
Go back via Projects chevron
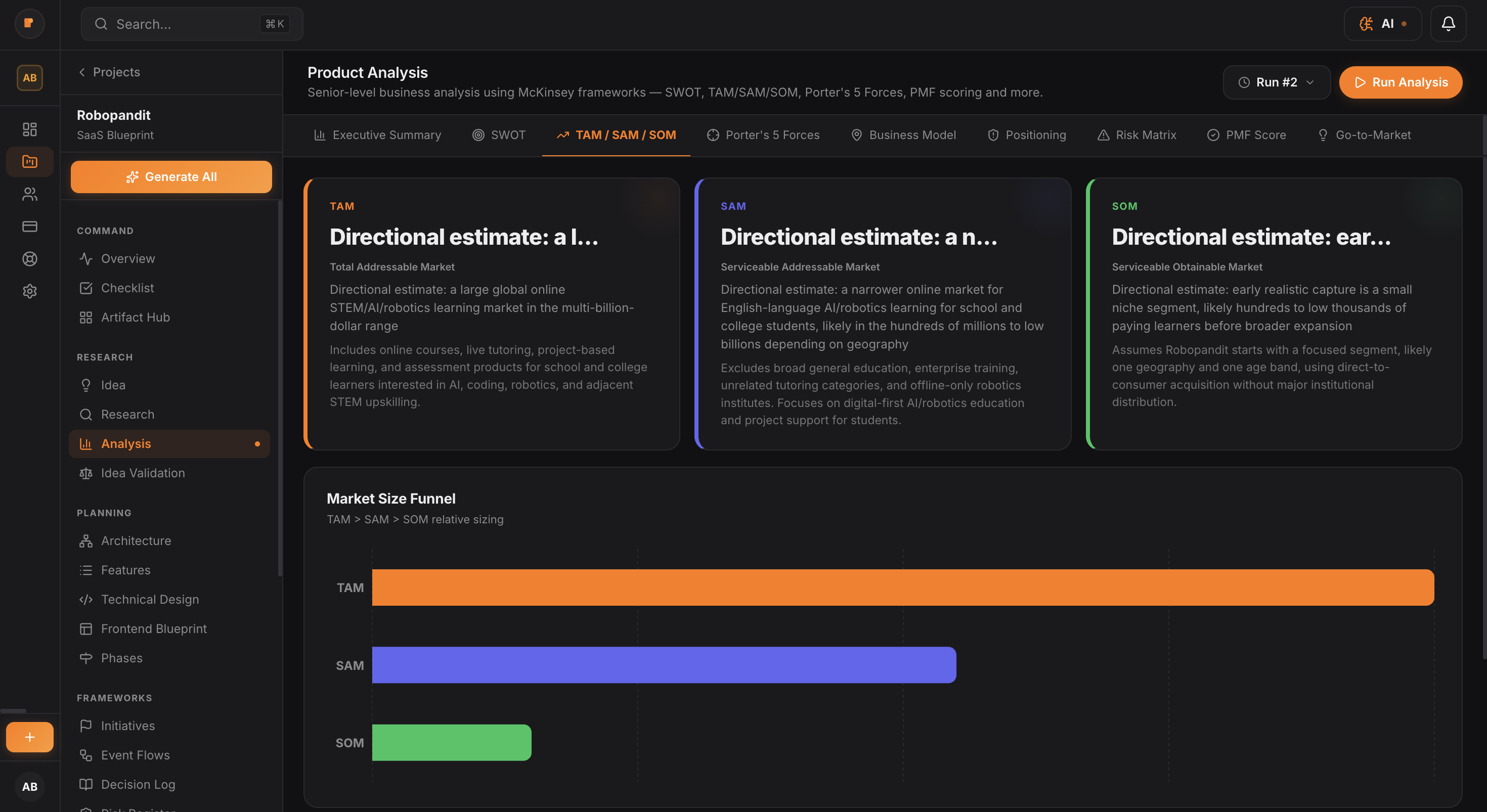[x=82, y=72]
